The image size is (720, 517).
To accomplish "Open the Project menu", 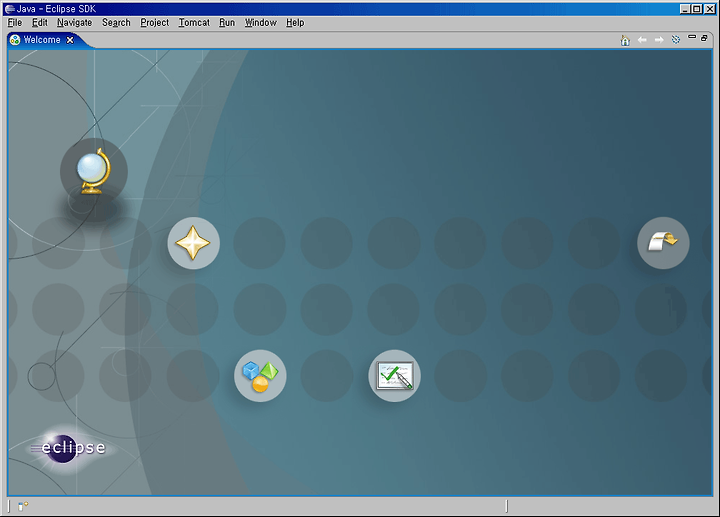I will [x=155, y=22].
